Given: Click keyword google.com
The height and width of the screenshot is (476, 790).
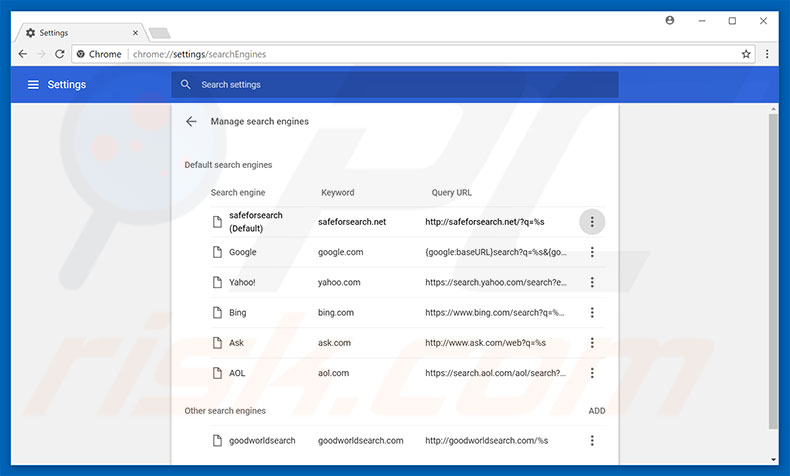Looking at the screenshot, I should pyautogui.click(x=340, y=252).
